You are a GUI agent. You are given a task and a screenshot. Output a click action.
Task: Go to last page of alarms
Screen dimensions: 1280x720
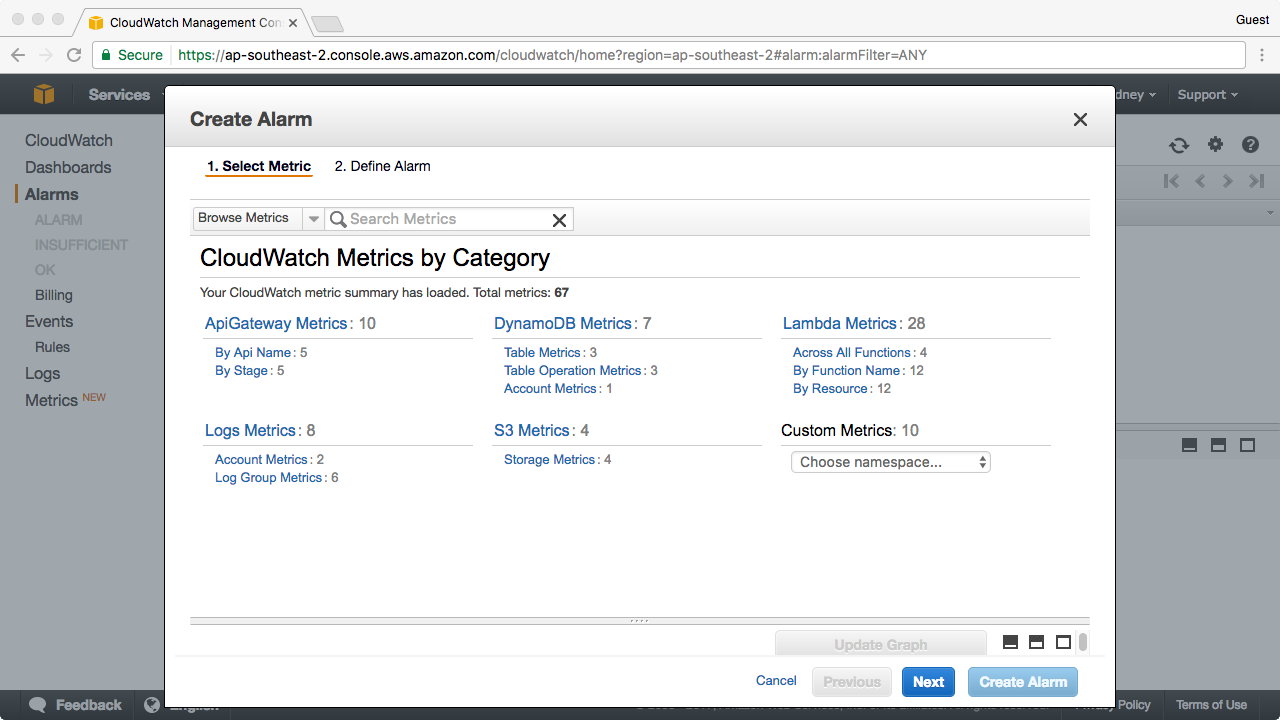click(1257, 181)
